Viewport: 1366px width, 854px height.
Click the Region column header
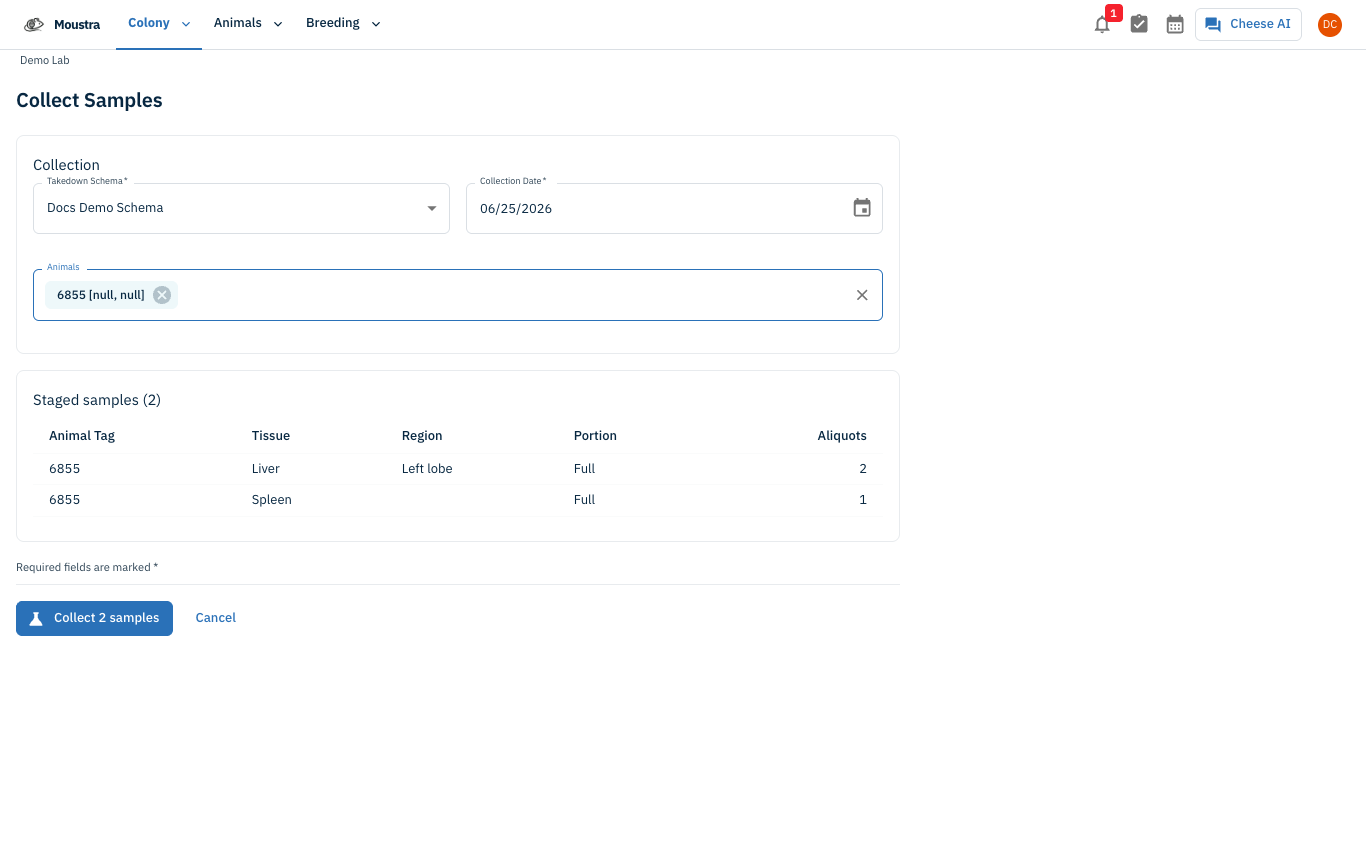[x=422, y=436]
